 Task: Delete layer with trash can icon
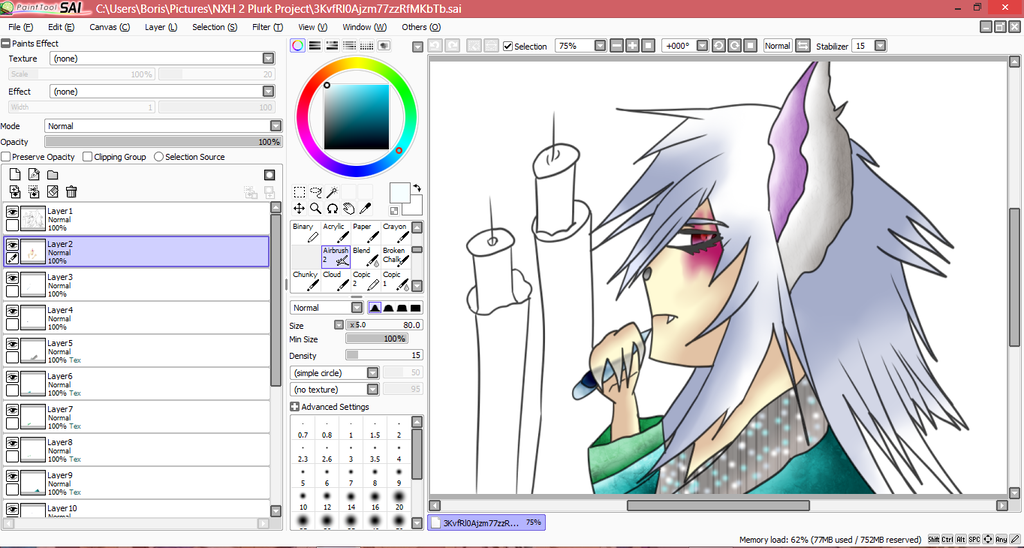(x=71, y=191)
